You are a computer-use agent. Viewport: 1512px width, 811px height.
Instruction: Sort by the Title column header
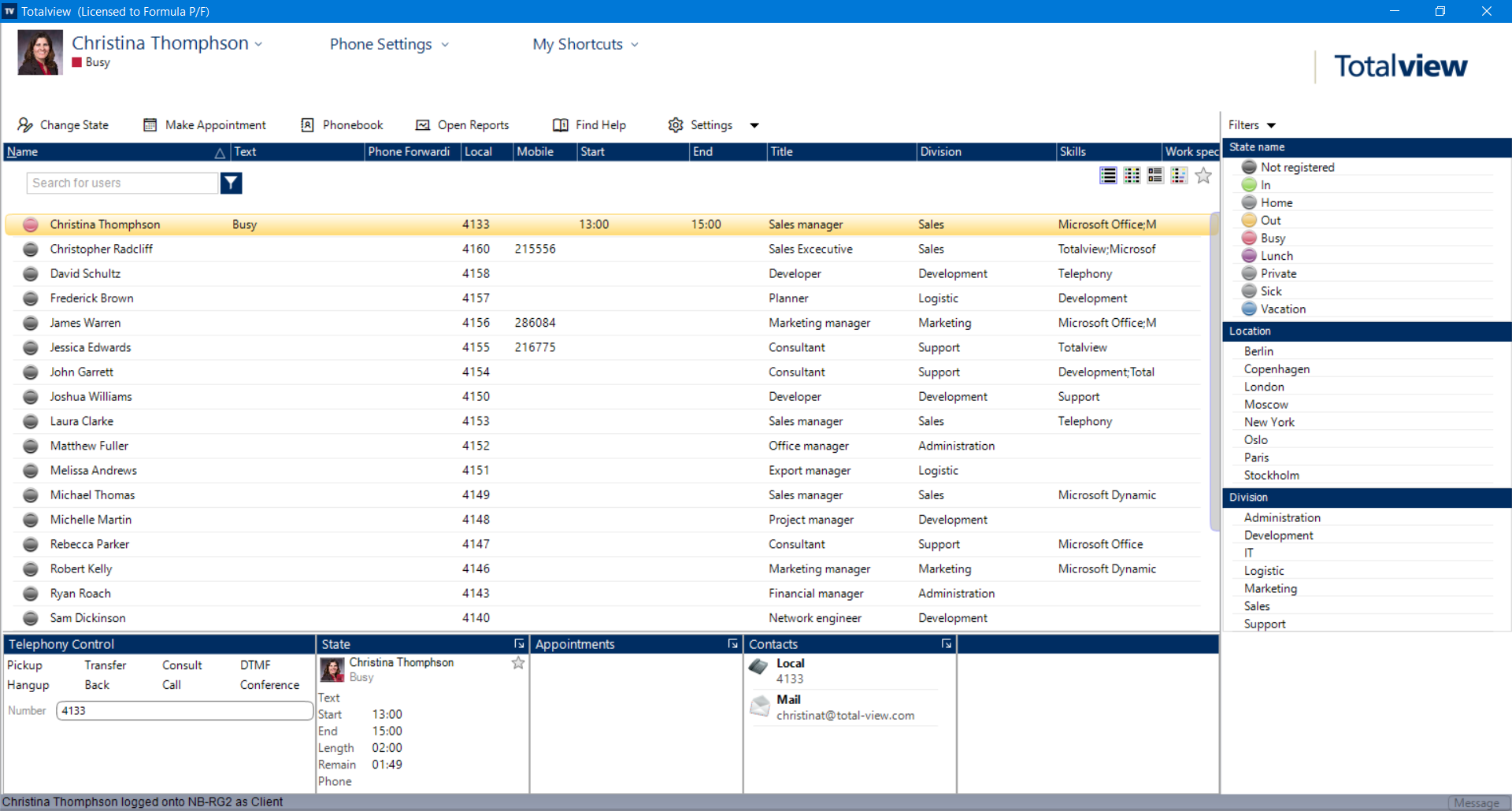point(842,152)
